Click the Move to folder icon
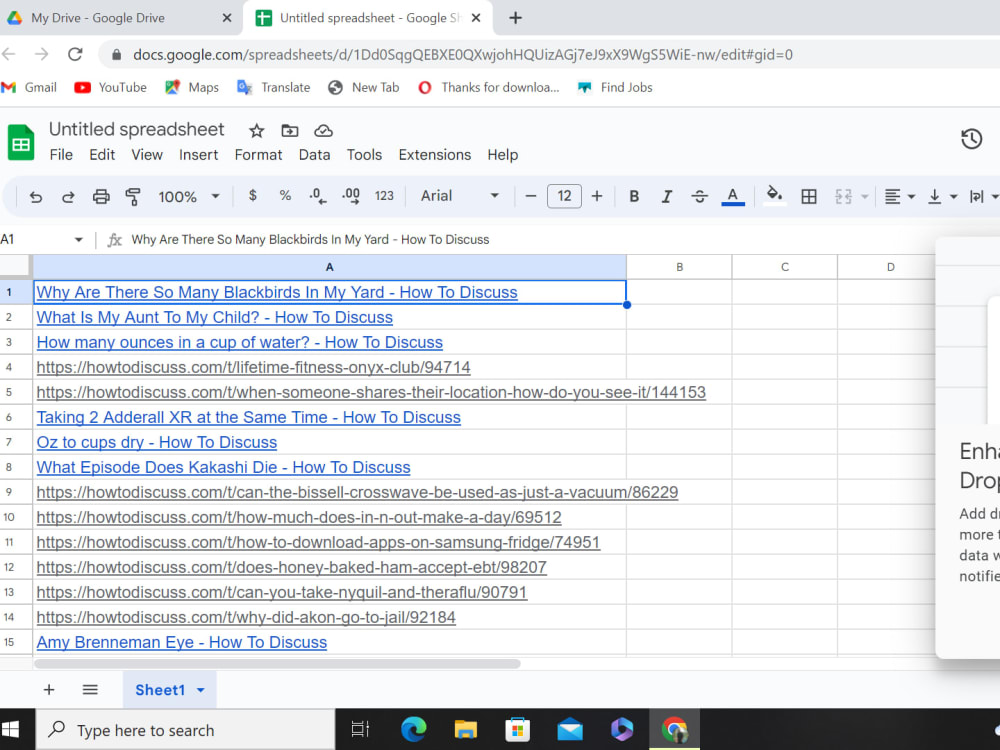The width and height of the screenshot is (1000, 750). click(290, 131)
